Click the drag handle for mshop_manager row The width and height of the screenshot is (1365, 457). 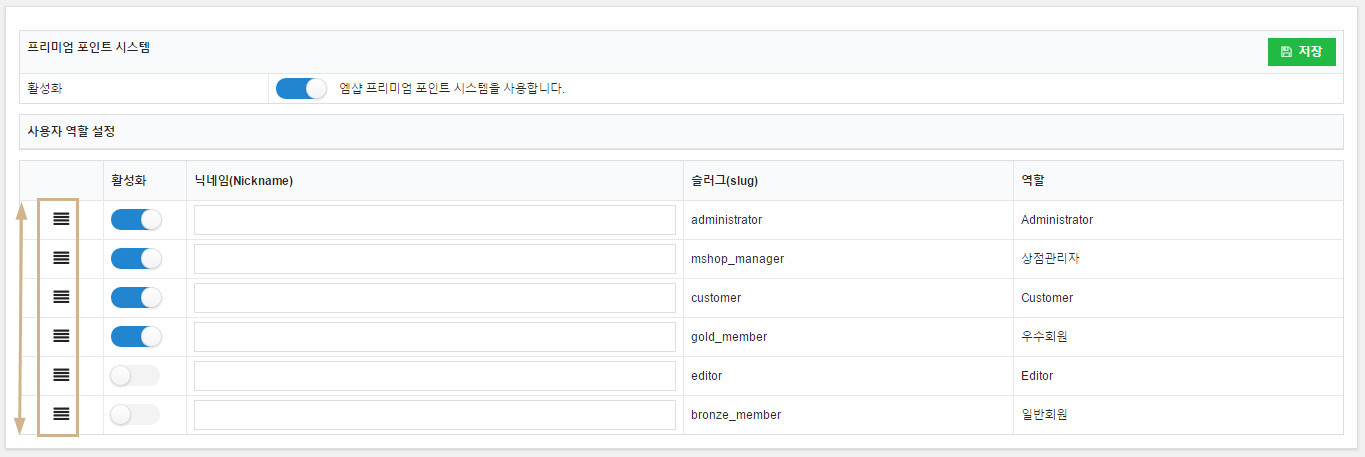point(61,258)
